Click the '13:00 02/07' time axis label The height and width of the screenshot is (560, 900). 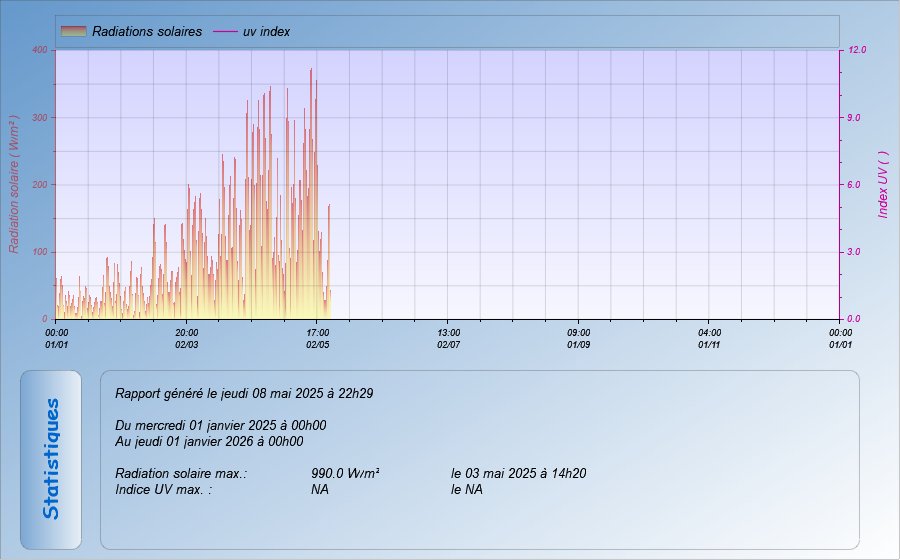(448, 339)
